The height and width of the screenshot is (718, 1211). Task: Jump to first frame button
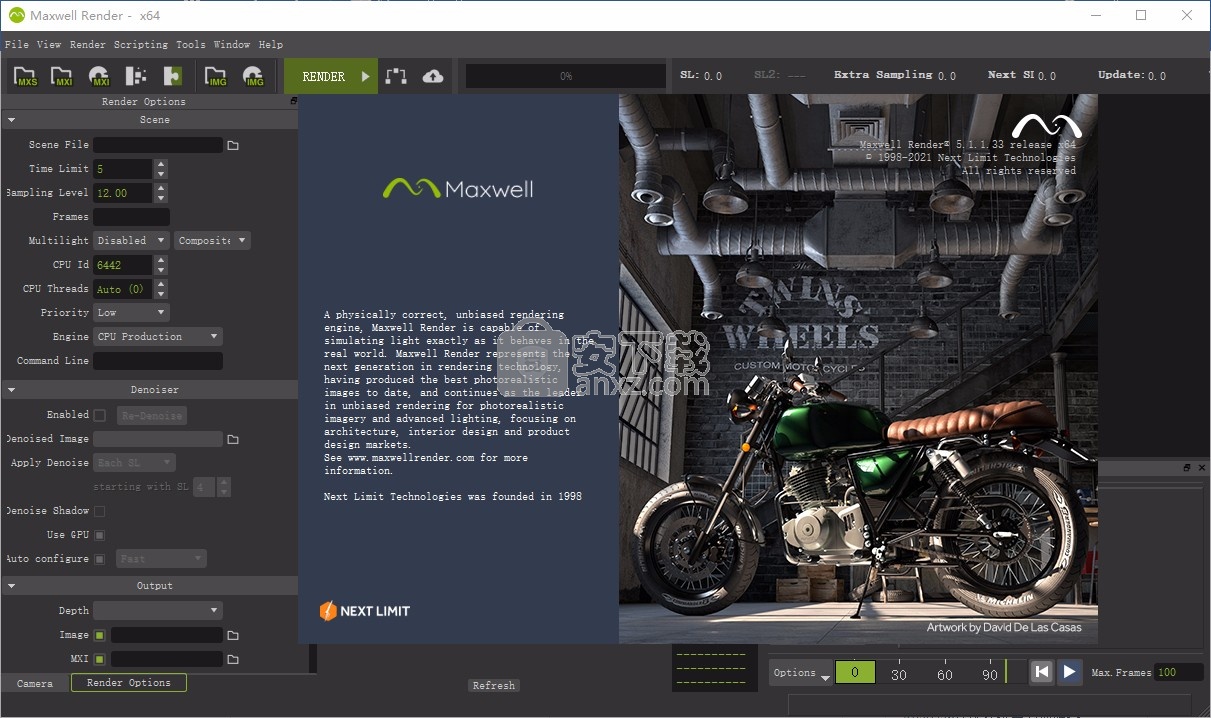(x=1041, y=672)
